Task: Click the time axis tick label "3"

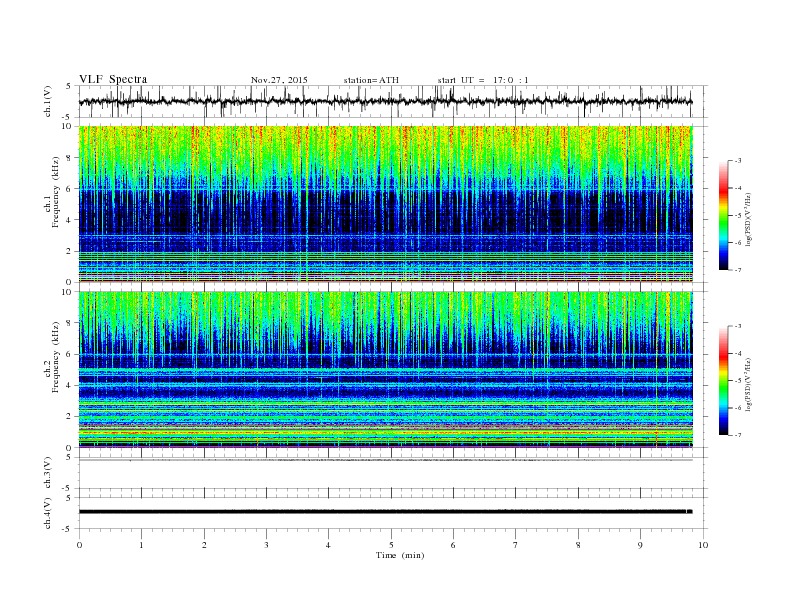Action: (266, 545)
